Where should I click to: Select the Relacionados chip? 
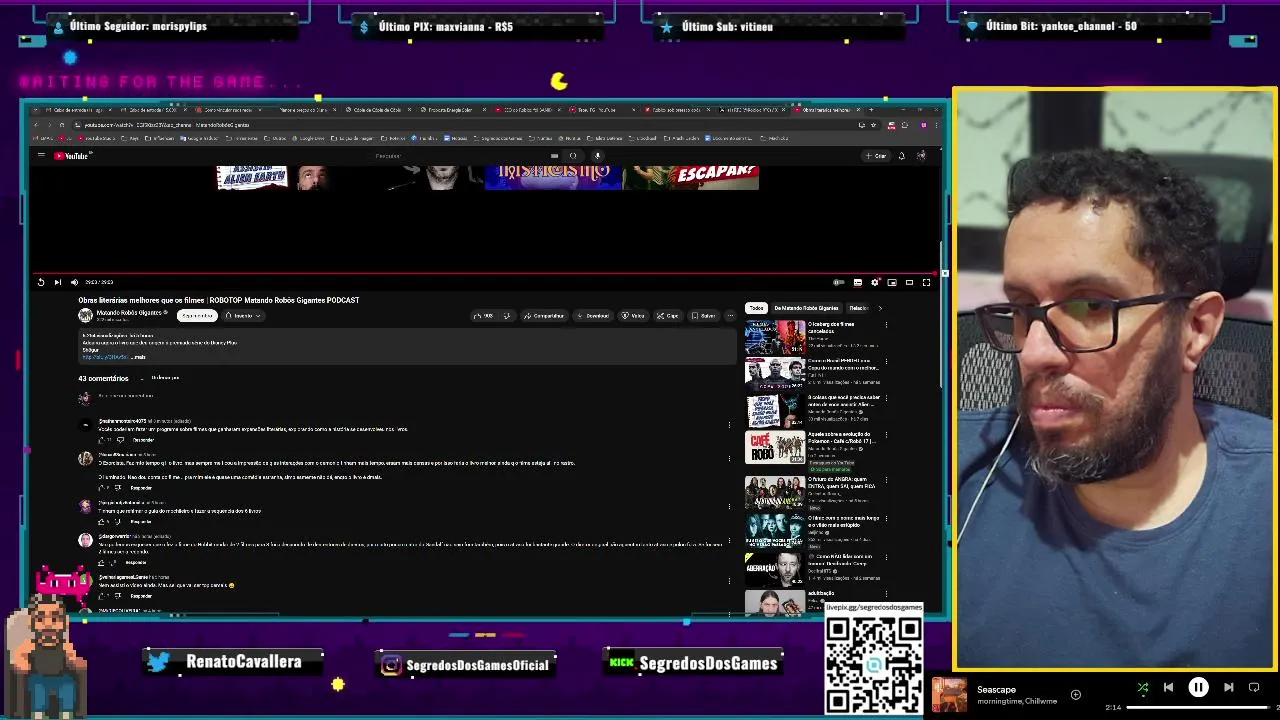click(859, 308)
